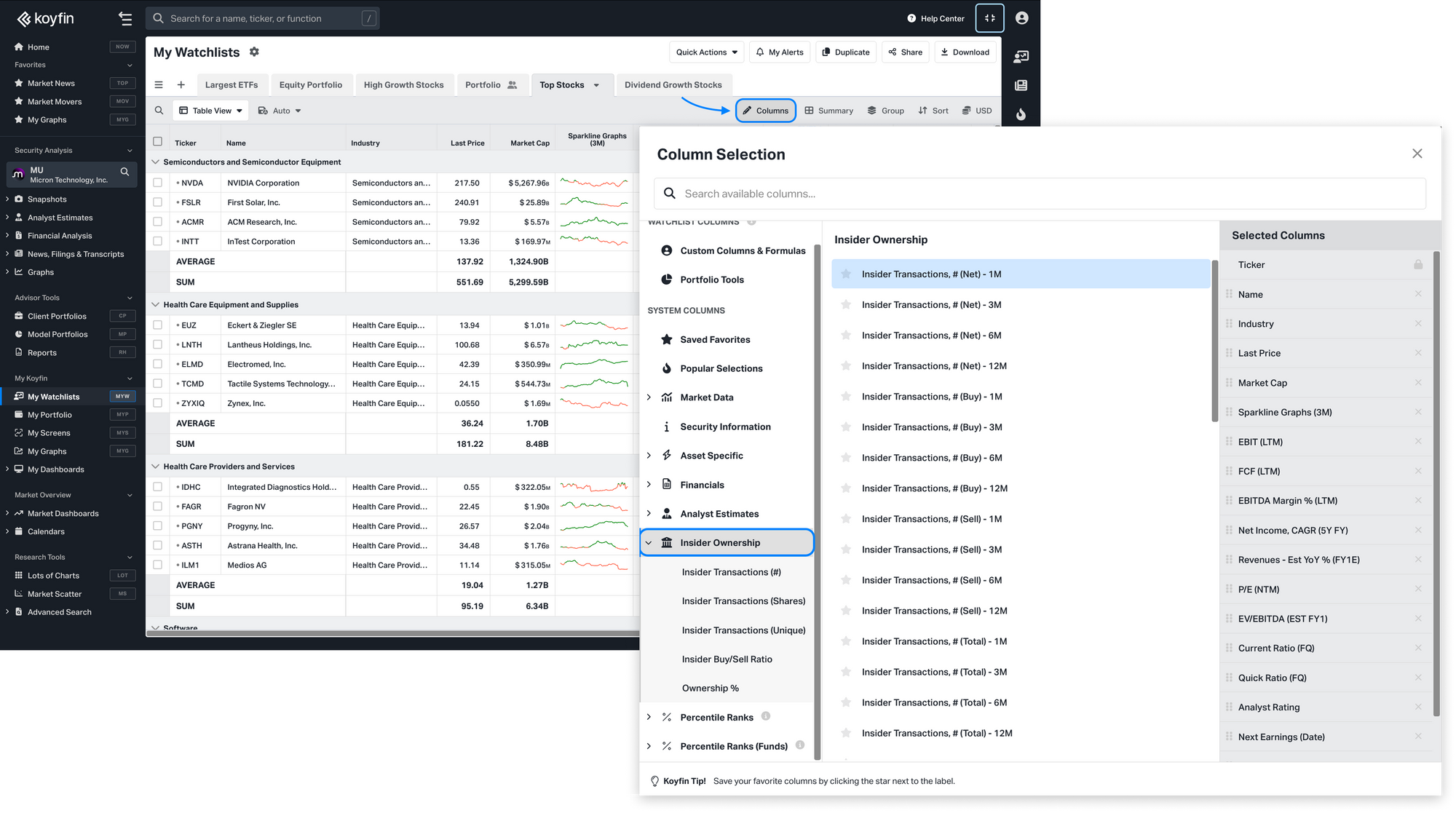Select Insider Buy/Sell Ratio subcategory
The height and width of the screenshot is (813, 1456).
coord(727,659)
